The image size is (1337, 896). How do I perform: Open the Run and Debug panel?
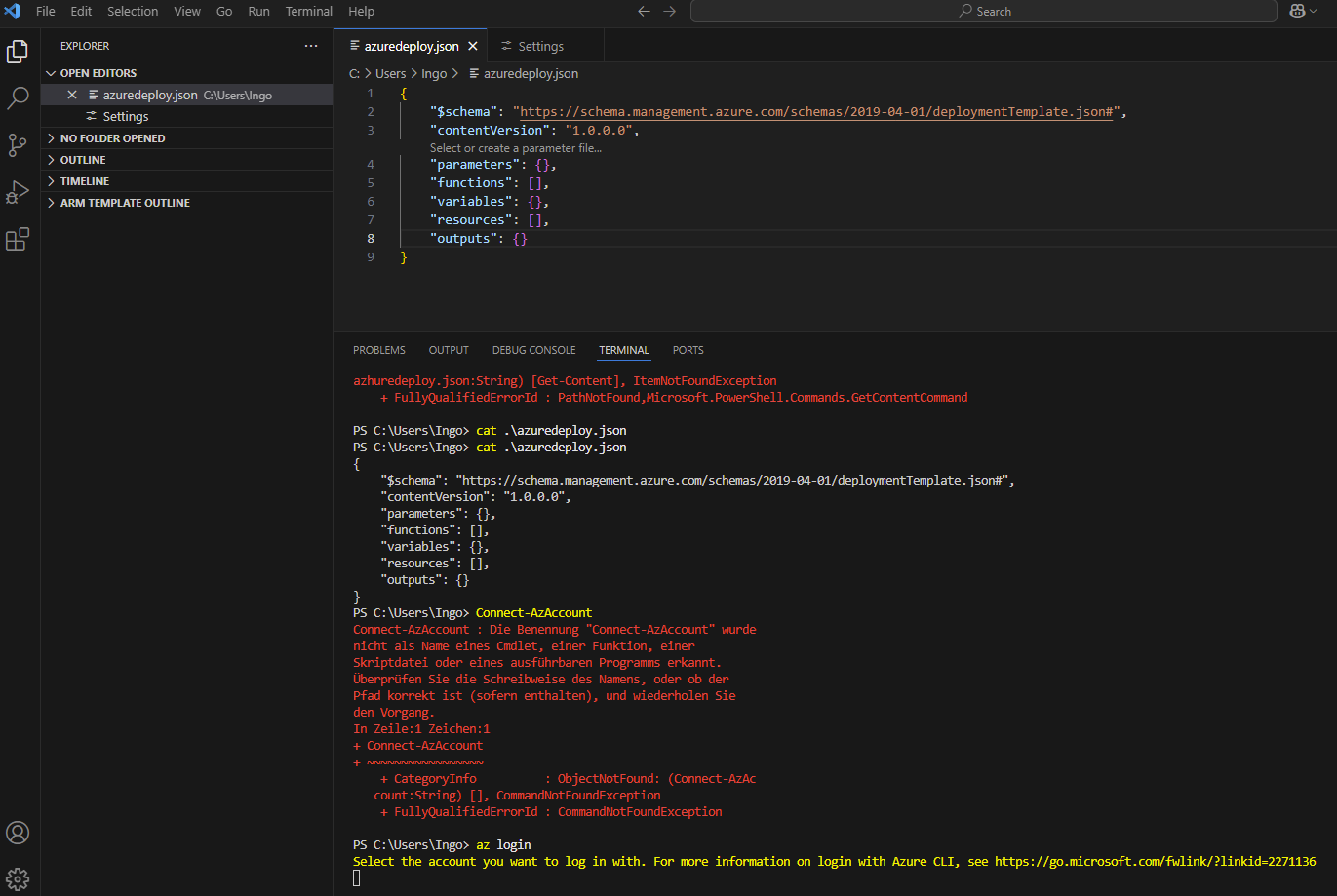click(16, 191)
